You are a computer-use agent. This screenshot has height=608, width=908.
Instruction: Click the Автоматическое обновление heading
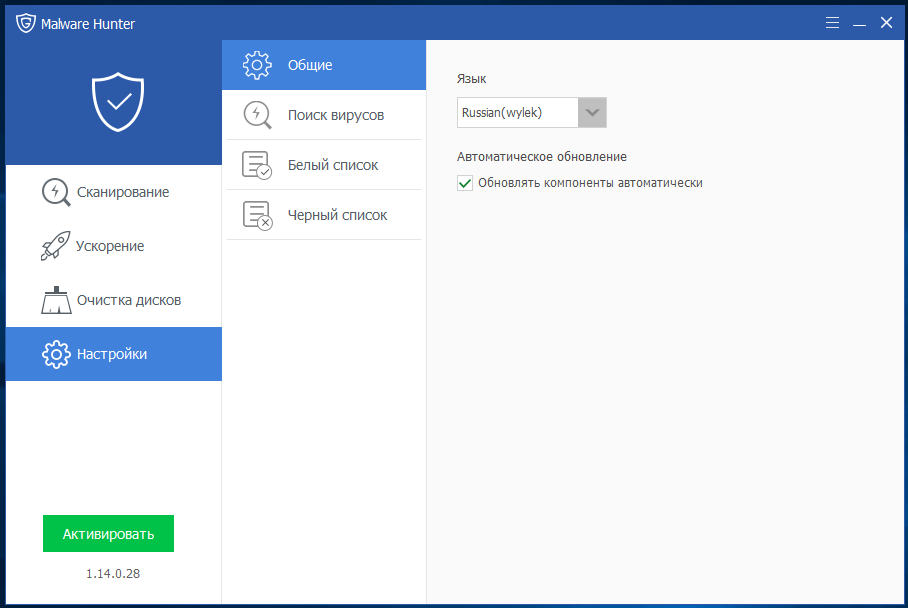tap(541, 156)
